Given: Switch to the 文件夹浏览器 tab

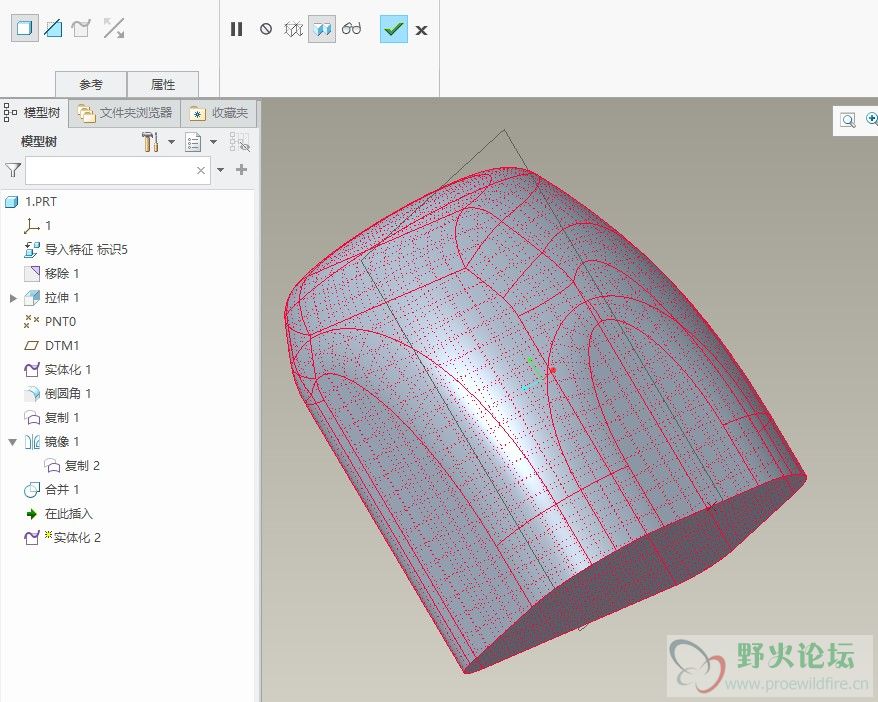Looking at the screenshot, I should [x=125, y=113].
